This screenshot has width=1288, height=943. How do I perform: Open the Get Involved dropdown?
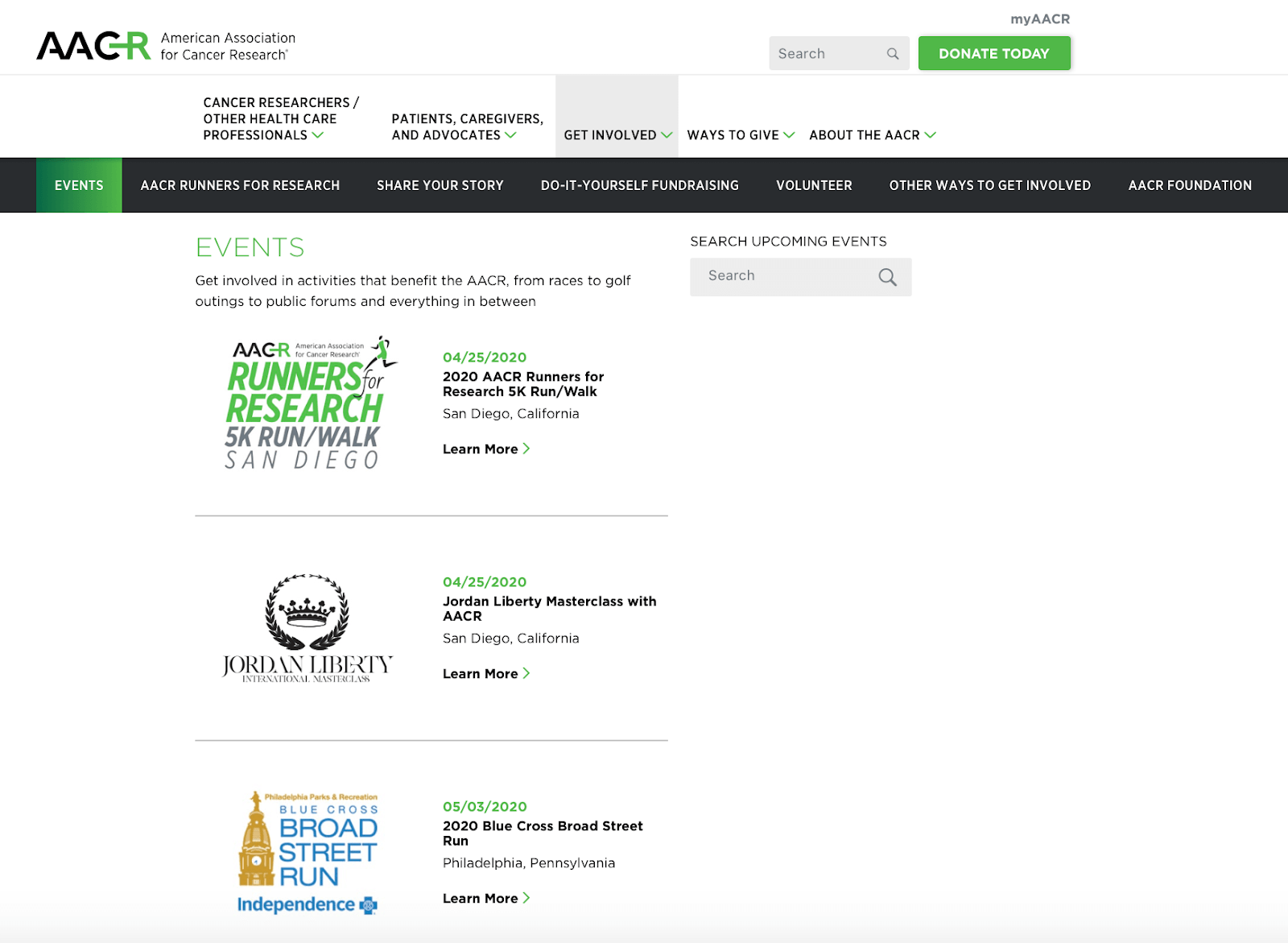pos(617,135)
